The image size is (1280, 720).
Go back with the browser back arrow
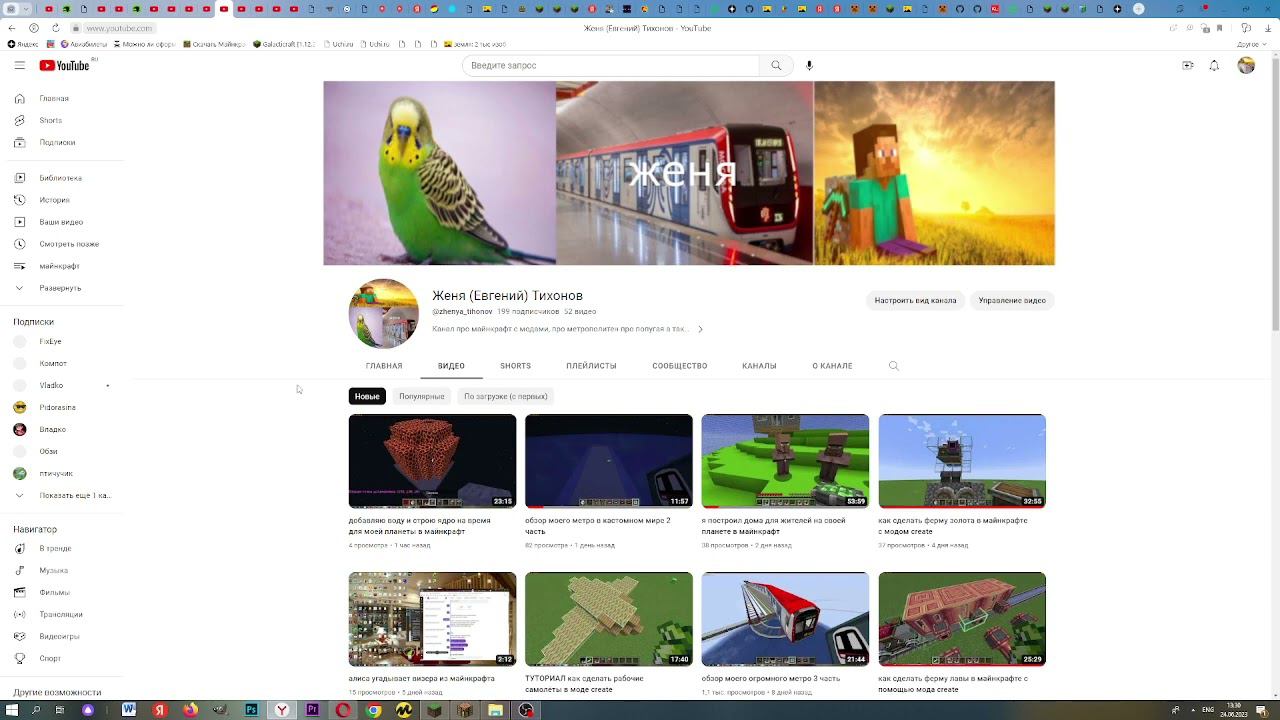point(12,28)
